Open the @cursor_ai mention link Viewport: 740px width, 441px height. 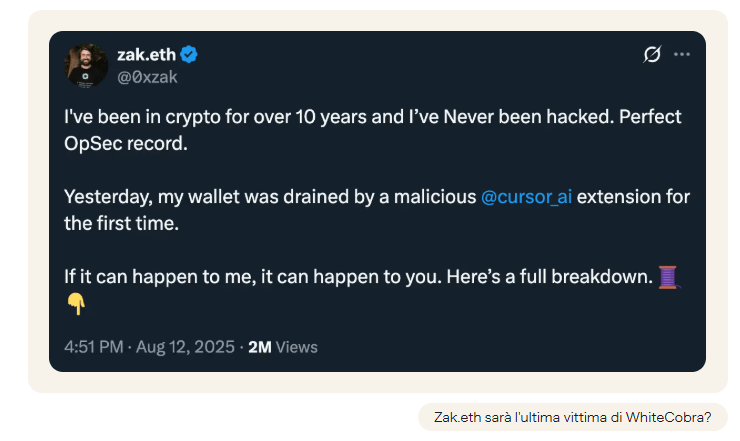(526, 197)
